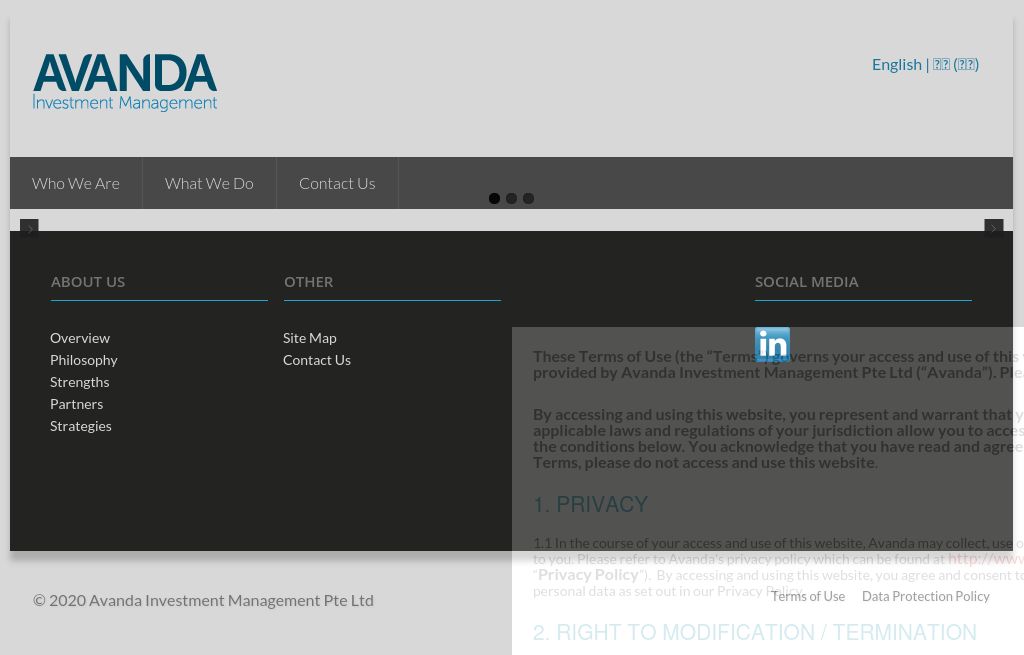Switch the site language to Chinese
Screen dimensions: 1024x655
pyautogui.click(x=955, y=63)
